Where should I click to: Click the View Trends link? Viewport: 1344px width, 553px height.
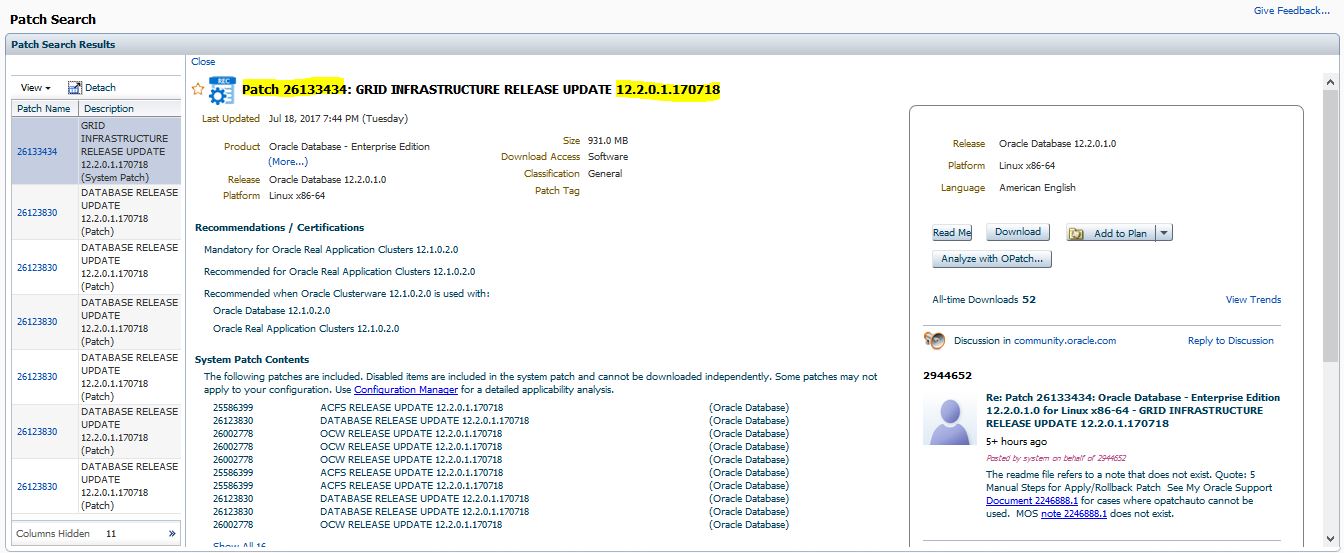1252,300
